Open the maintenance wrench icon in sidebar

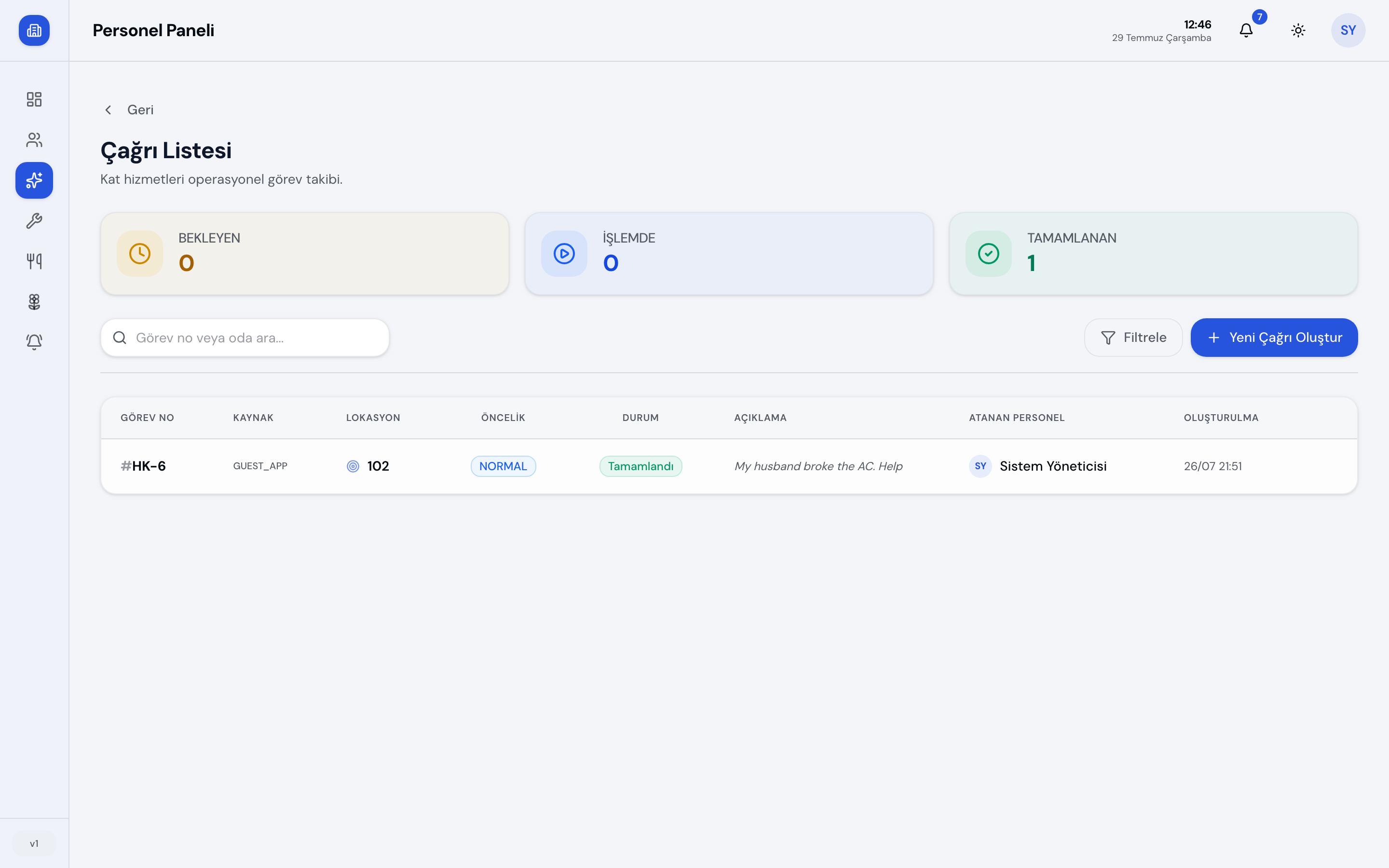click(34, 220)
